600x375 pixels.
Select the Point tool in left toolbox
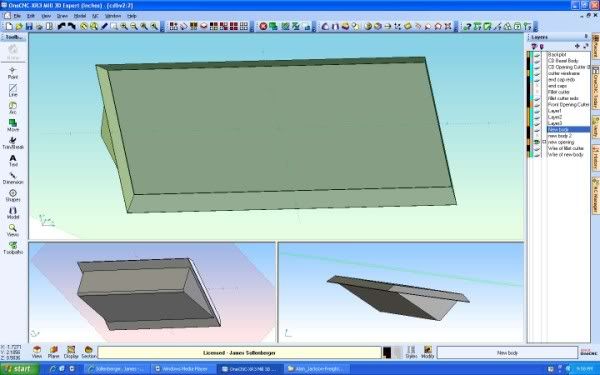13,73
